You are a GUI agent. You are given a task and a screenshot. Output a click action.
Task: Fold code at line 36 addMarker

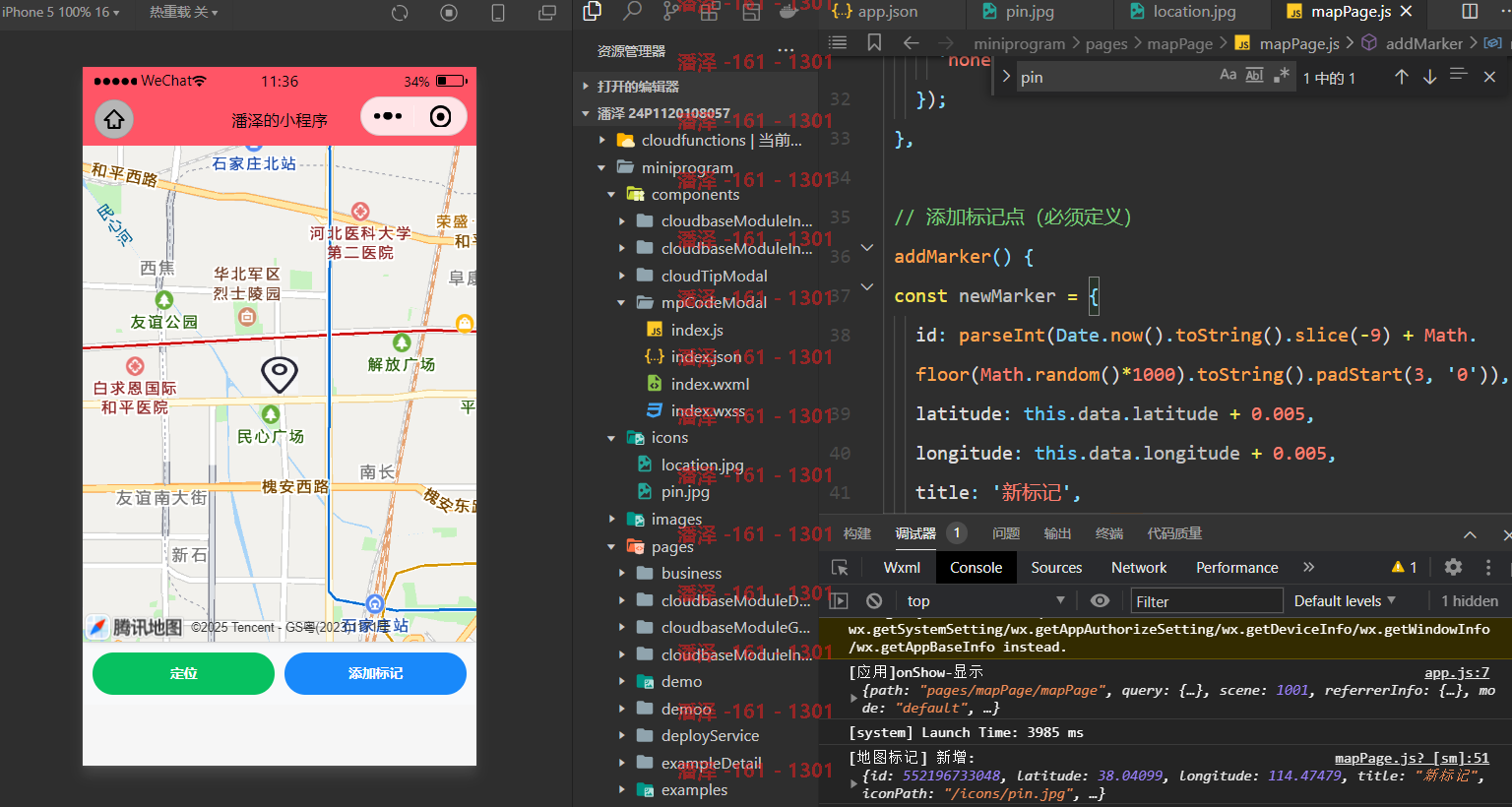867,247
